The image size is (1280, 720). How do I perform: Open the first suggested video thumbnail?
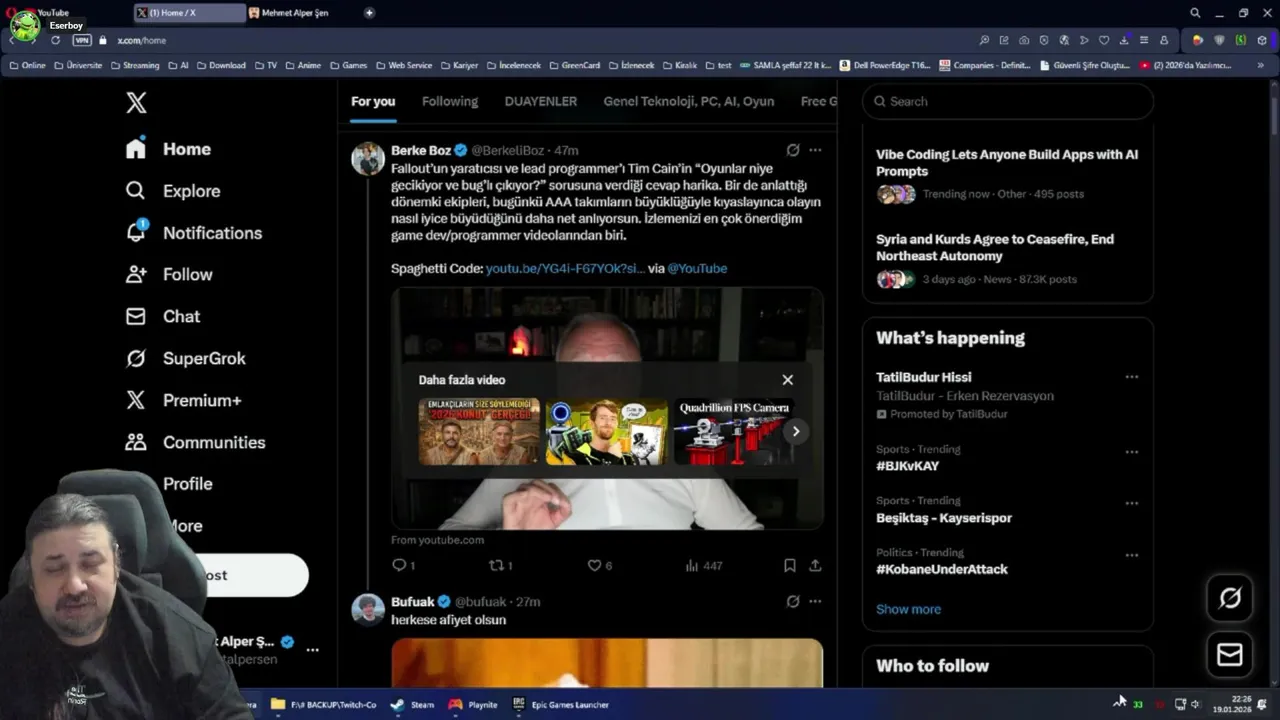pos(479,431)
